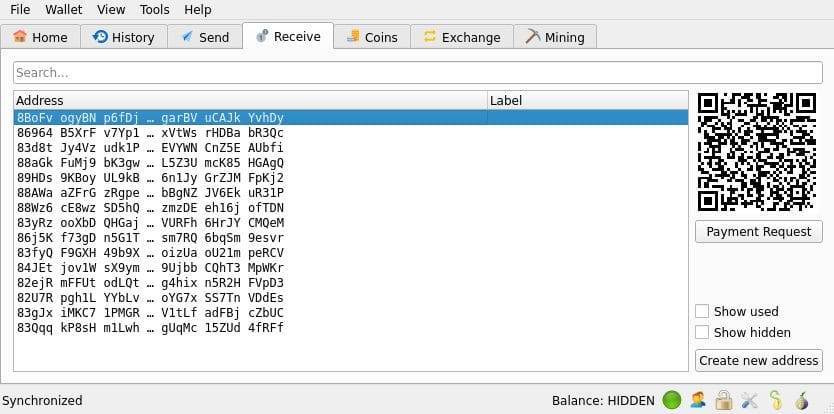834x414 pixels.
Task: Select address starting with 88Wz6
Action: pos(351,208)
